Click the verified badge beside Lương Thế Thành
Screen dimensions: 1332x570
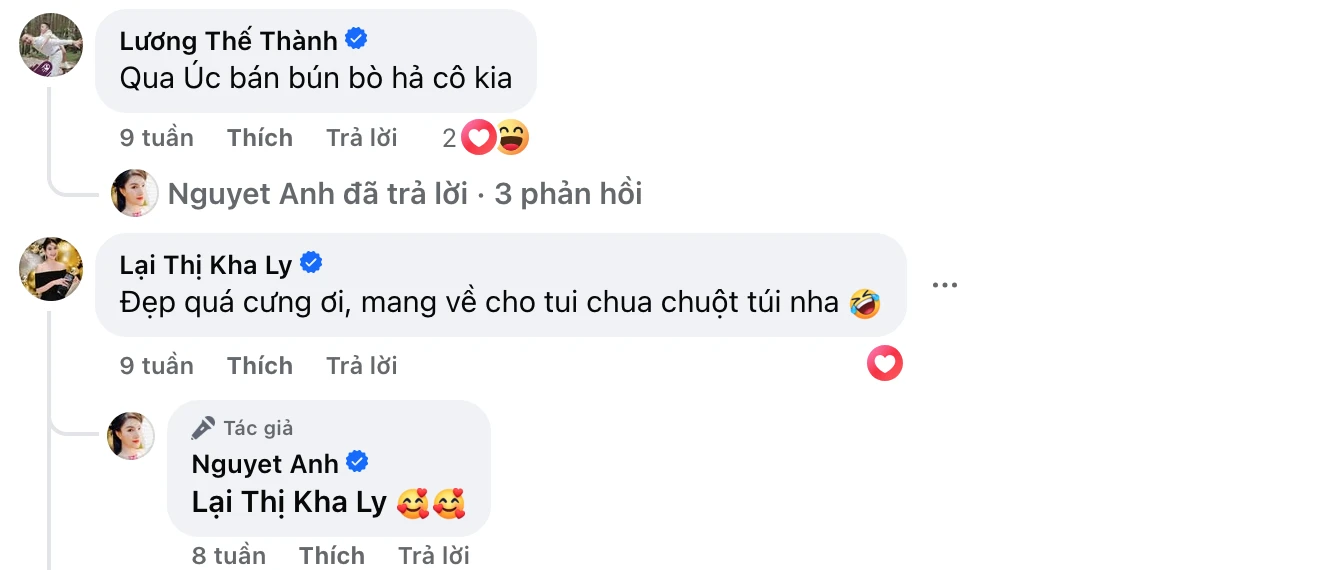pyautogui.click(x=356, y=39)
